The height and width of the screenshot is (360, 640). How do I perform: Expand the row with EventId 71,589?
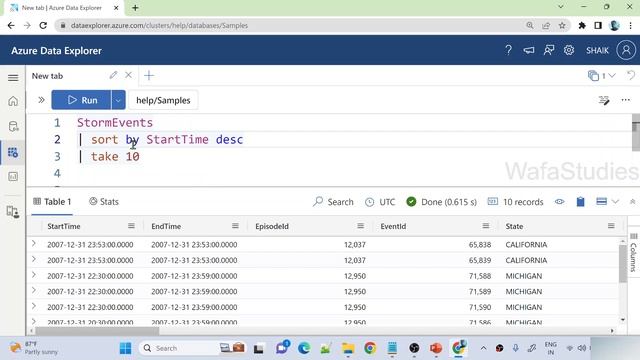(34, 291)
